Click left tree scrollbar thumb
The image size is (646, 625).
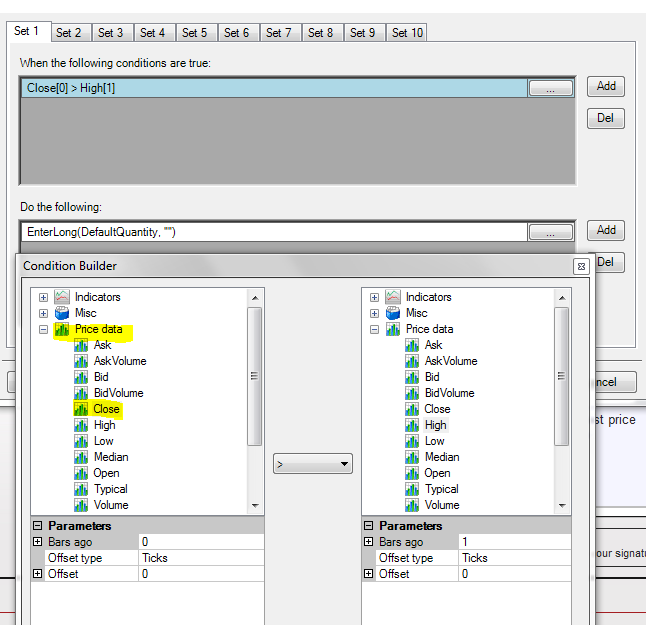[x=255, y=376]
